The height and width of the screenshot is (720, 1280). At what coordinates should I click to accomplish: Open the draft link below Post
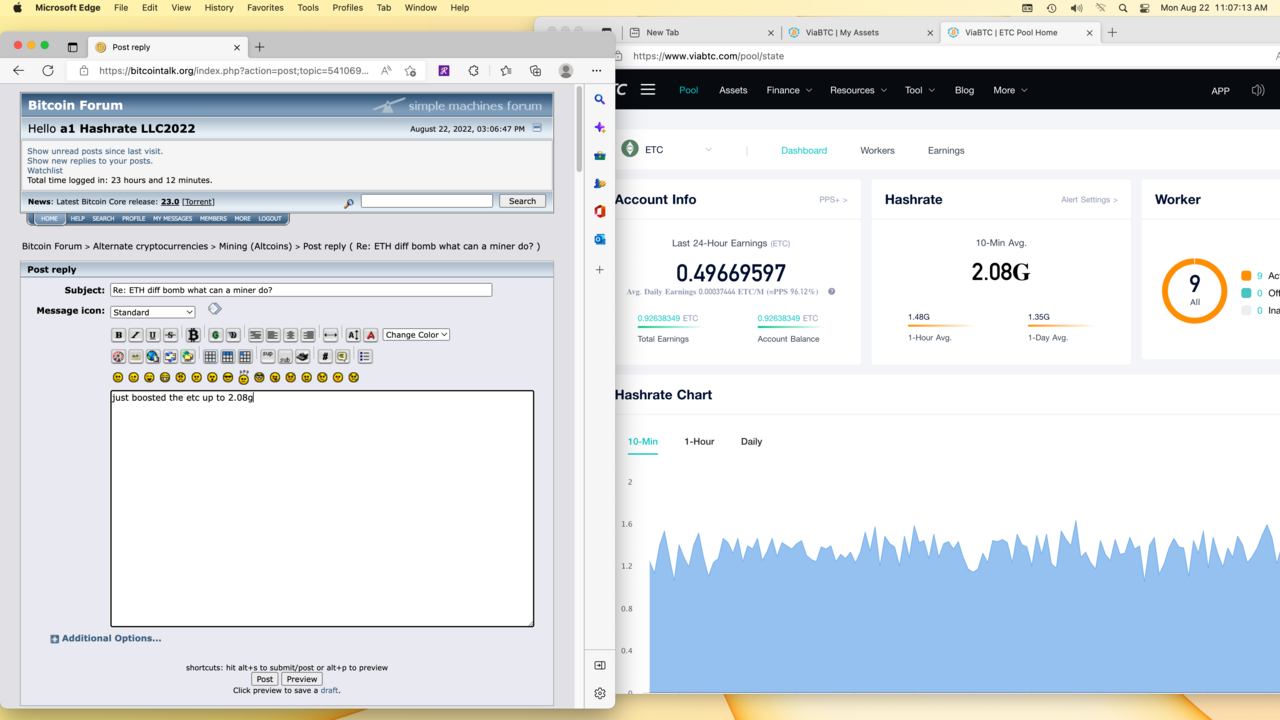[x=329, y=690]
